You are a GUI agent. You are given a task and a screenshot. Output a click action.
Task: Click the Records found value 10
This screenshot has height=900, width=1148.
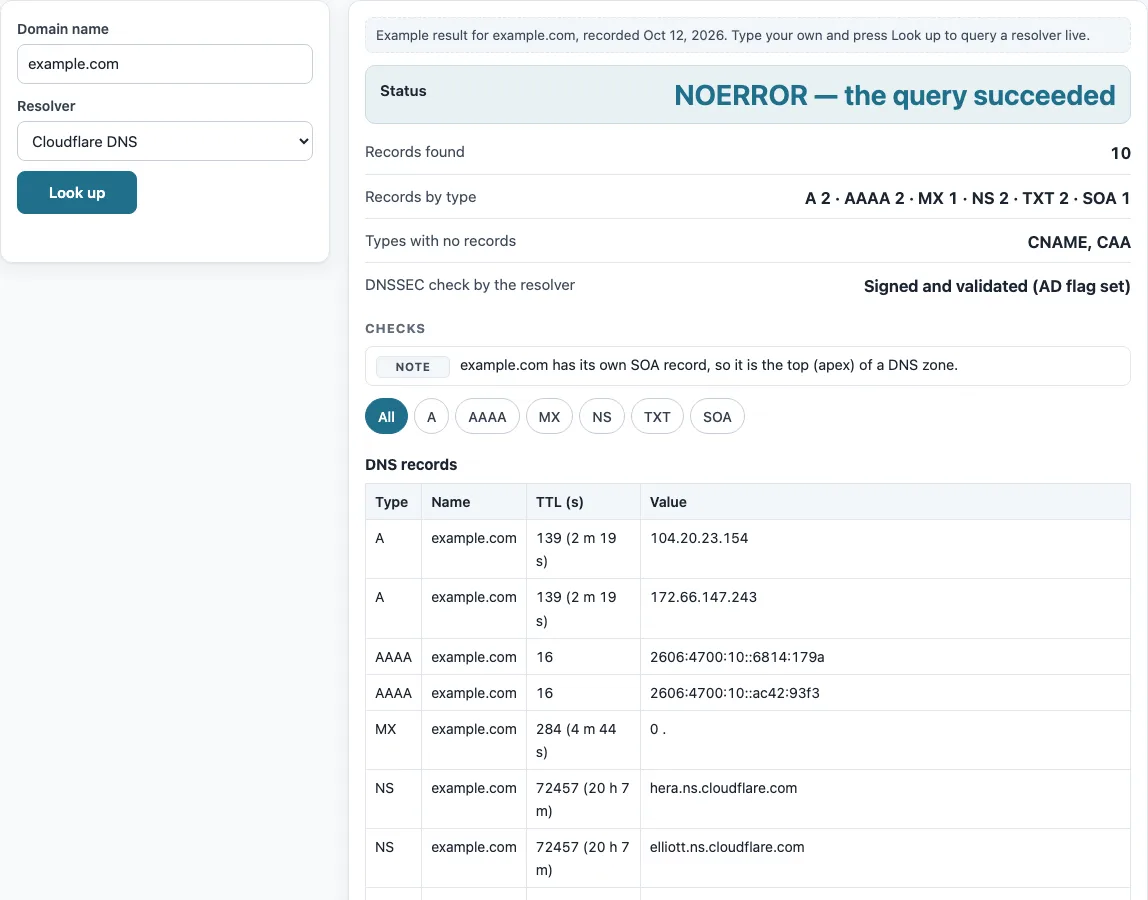pos(1121,153)
